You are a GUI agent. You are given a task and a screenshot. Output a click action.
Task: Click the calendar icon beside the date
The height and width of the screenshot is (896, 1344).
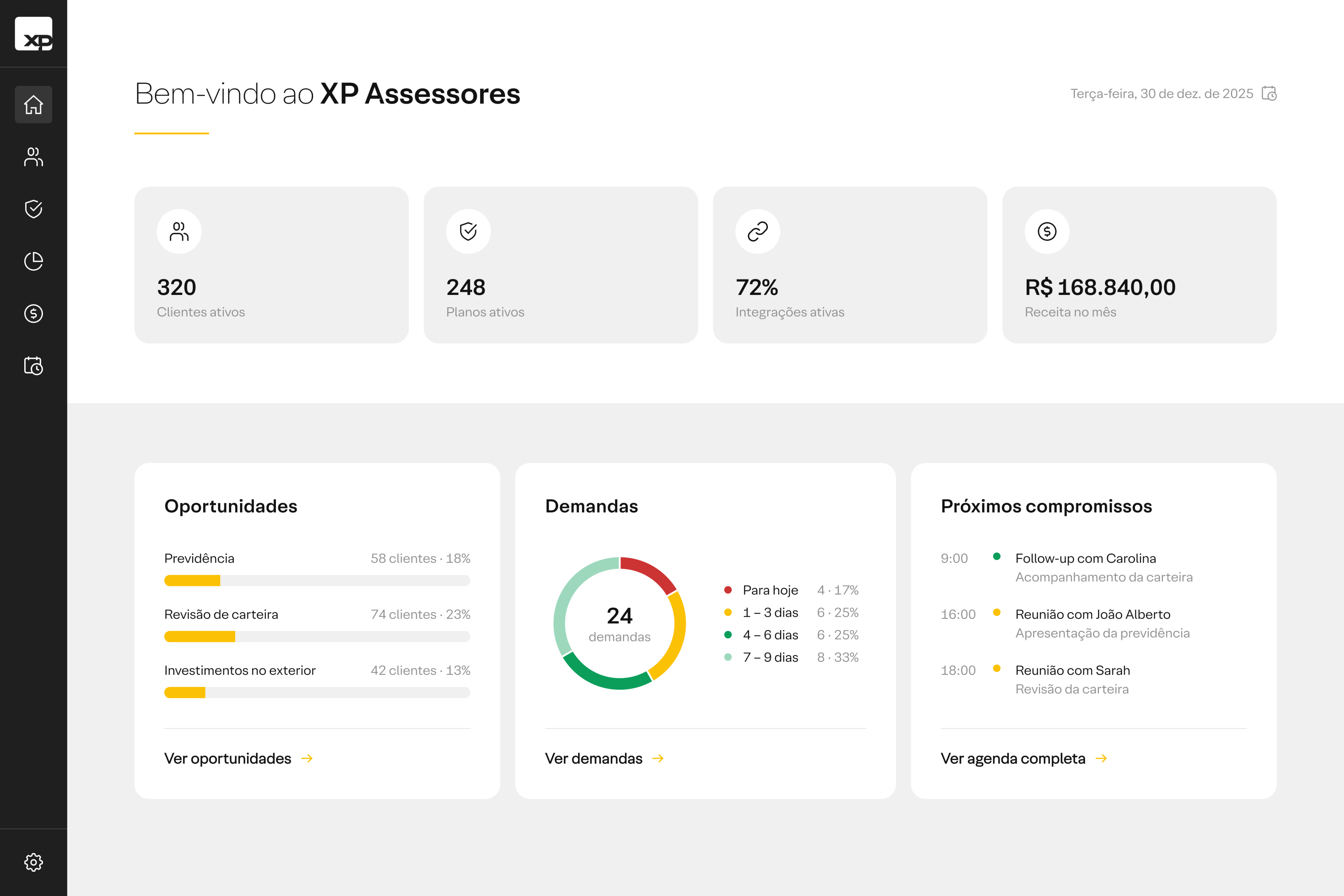(1269, 93)
